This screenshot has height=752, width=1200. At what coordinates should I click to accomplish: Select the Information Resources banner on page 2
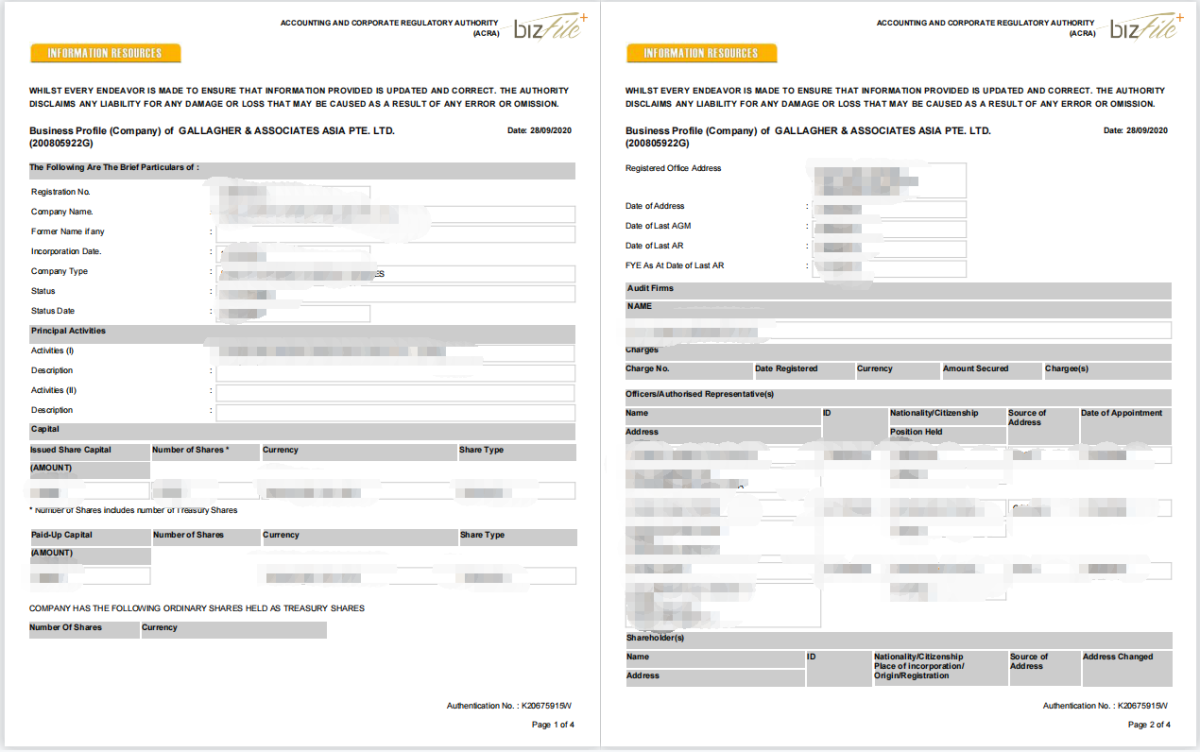[701, 53]
